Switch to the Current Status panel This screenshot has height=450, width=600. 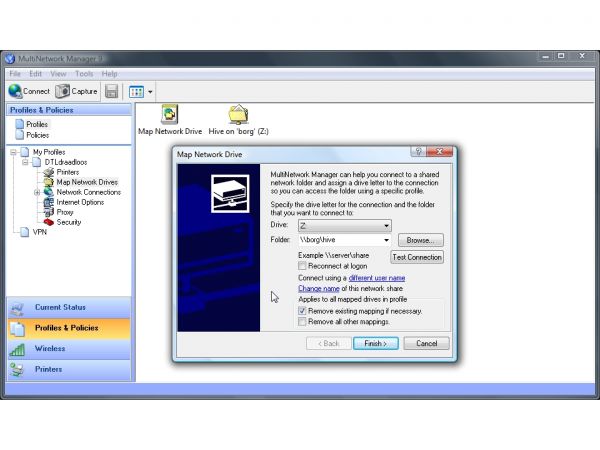[x=69, y=308]
